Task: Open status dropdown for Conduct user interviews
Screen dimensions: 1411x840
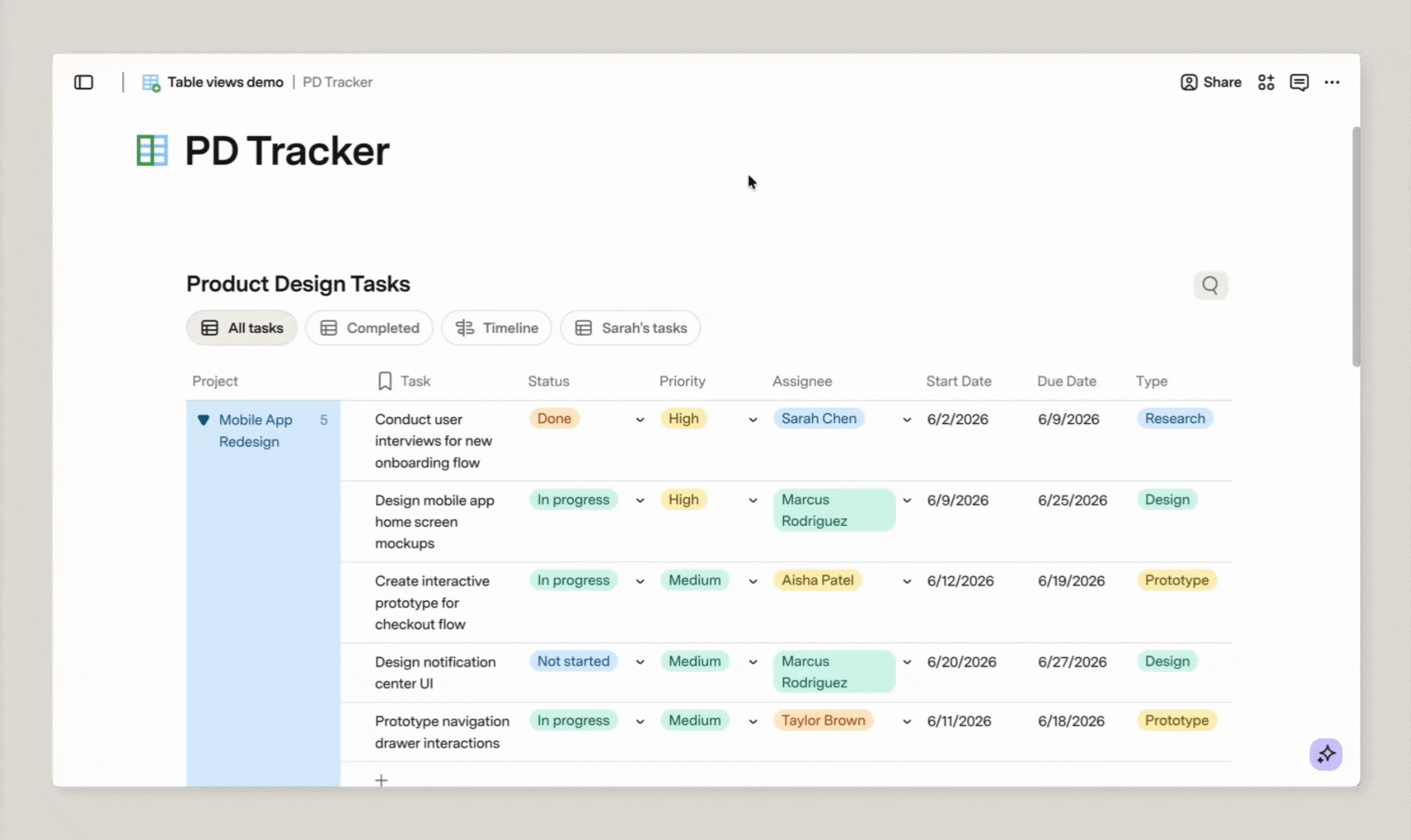Action: coord(640,420)
